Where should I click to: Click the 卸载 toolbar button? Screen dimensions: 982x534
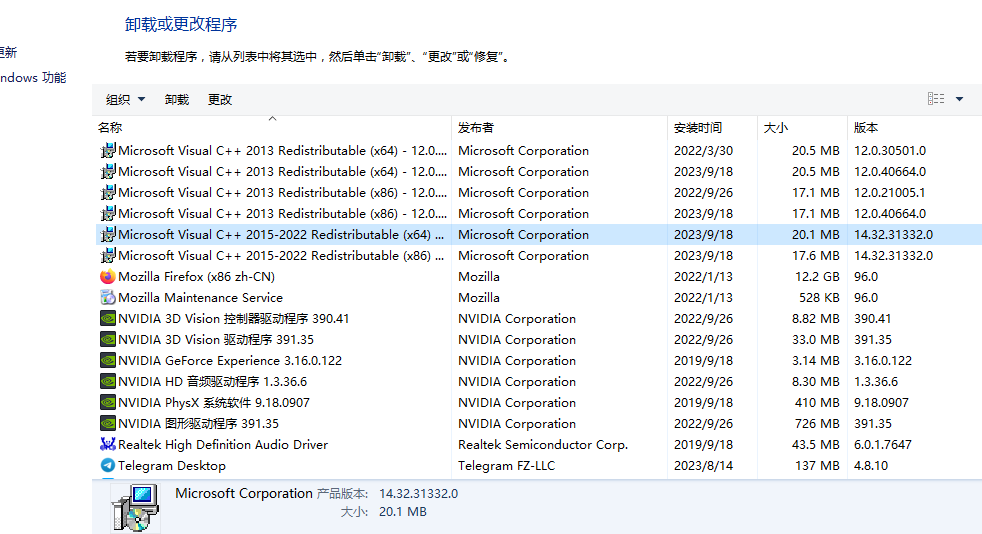tap(177, 100)
